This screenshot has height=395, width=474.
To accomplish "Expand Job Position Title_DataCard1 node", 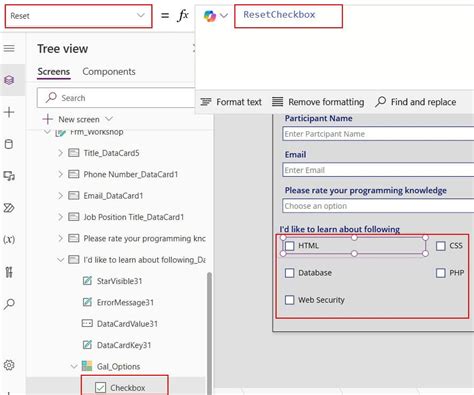I will (60, 217).
